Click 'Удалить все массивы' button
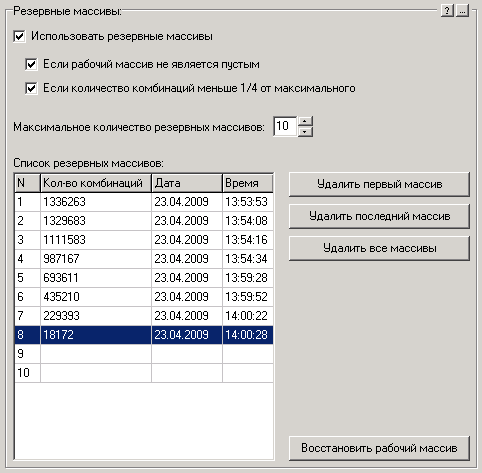The image size is (482, 473). [x=379, y=248]
